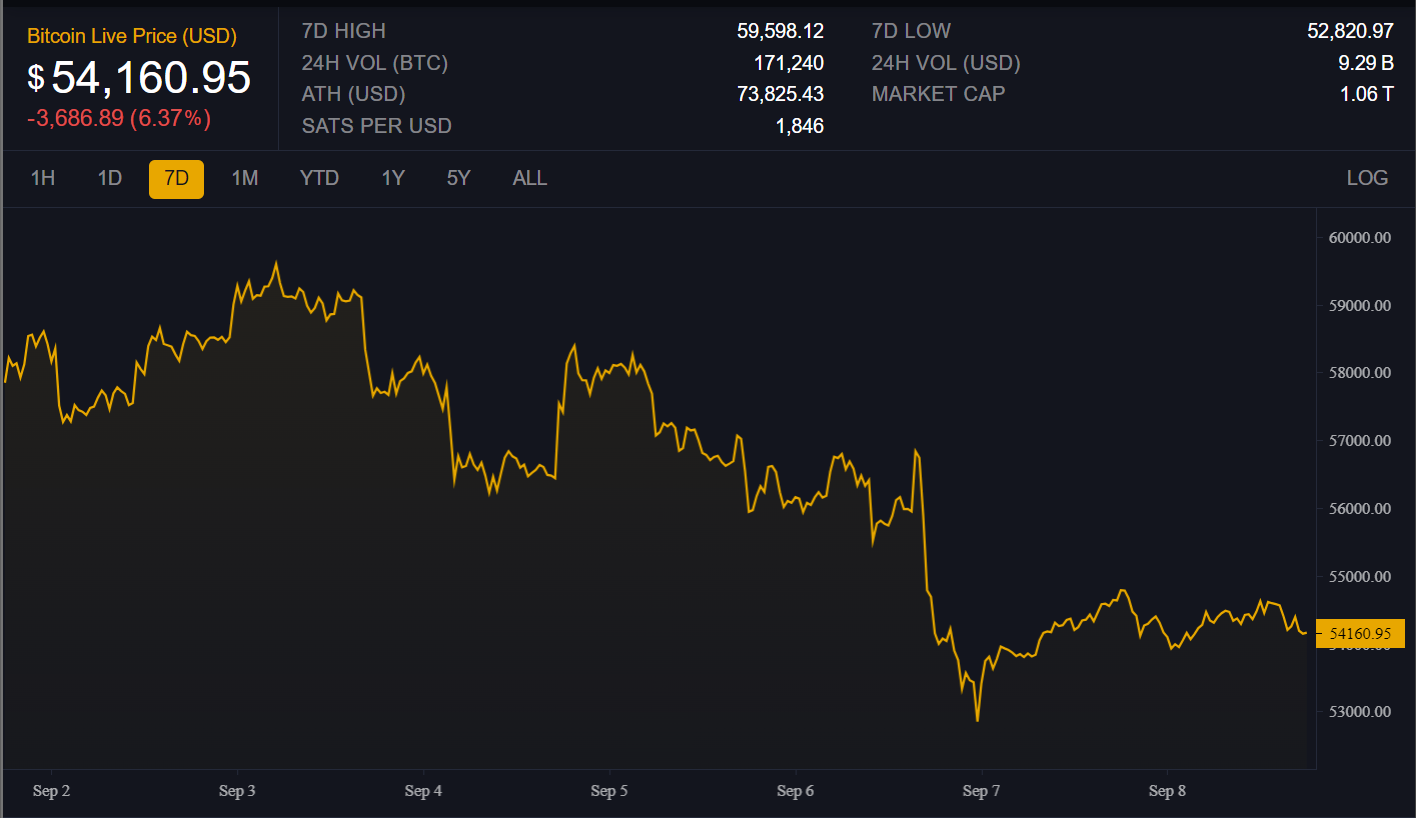Click the 7D LOW value 52,820.97

(1350, 31)
